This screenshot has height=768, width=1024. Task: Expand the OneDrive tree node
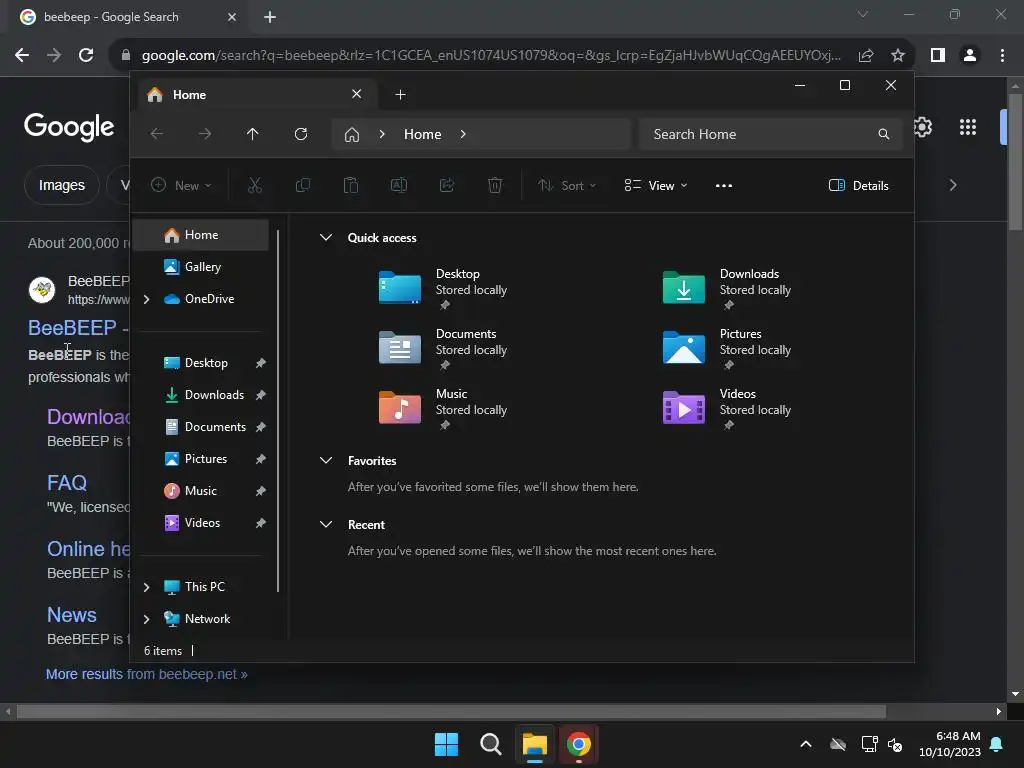146,299
